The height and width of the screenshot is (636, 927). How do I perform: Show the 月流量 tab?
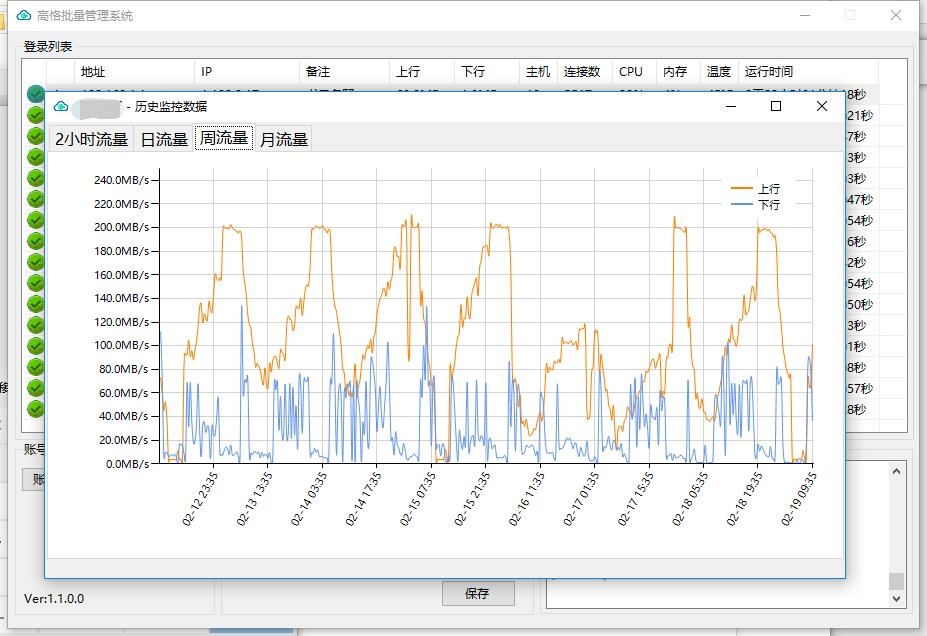tap(284, 139)
